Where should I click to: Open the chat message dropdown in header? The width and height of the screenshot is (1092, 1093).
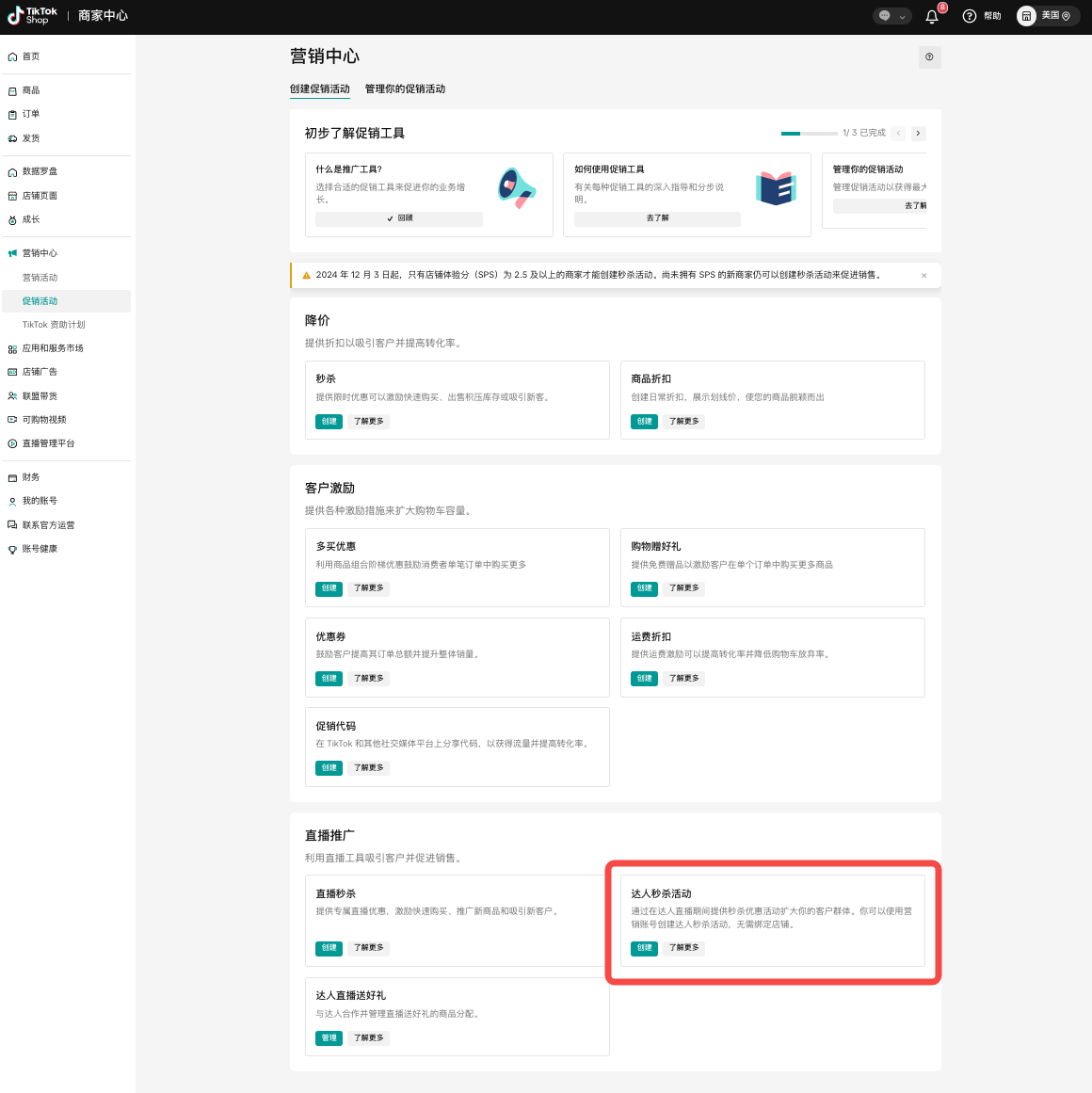[x=891, y=16]
